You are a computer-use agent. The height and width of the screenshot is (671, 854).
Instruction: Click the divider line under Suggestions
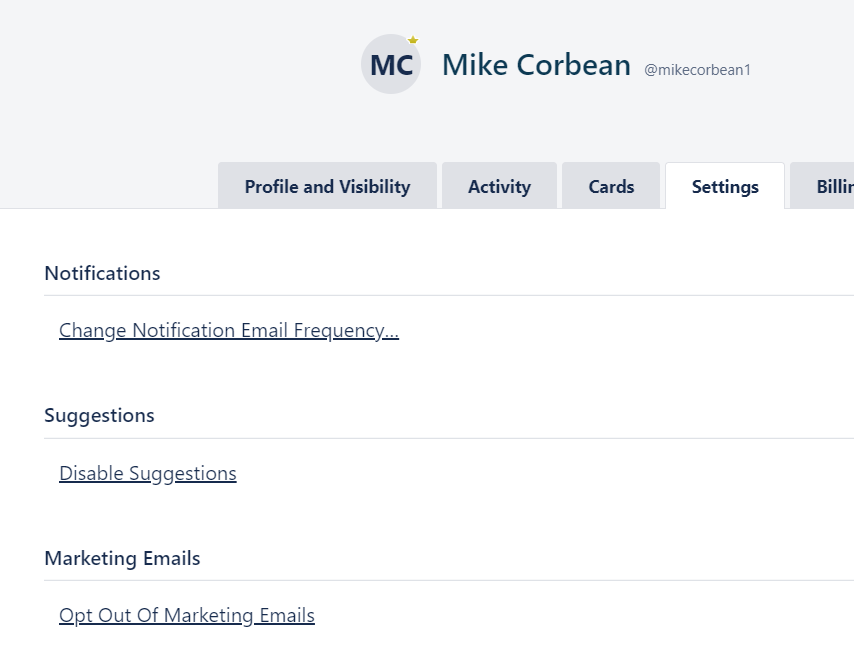point(449,438)
